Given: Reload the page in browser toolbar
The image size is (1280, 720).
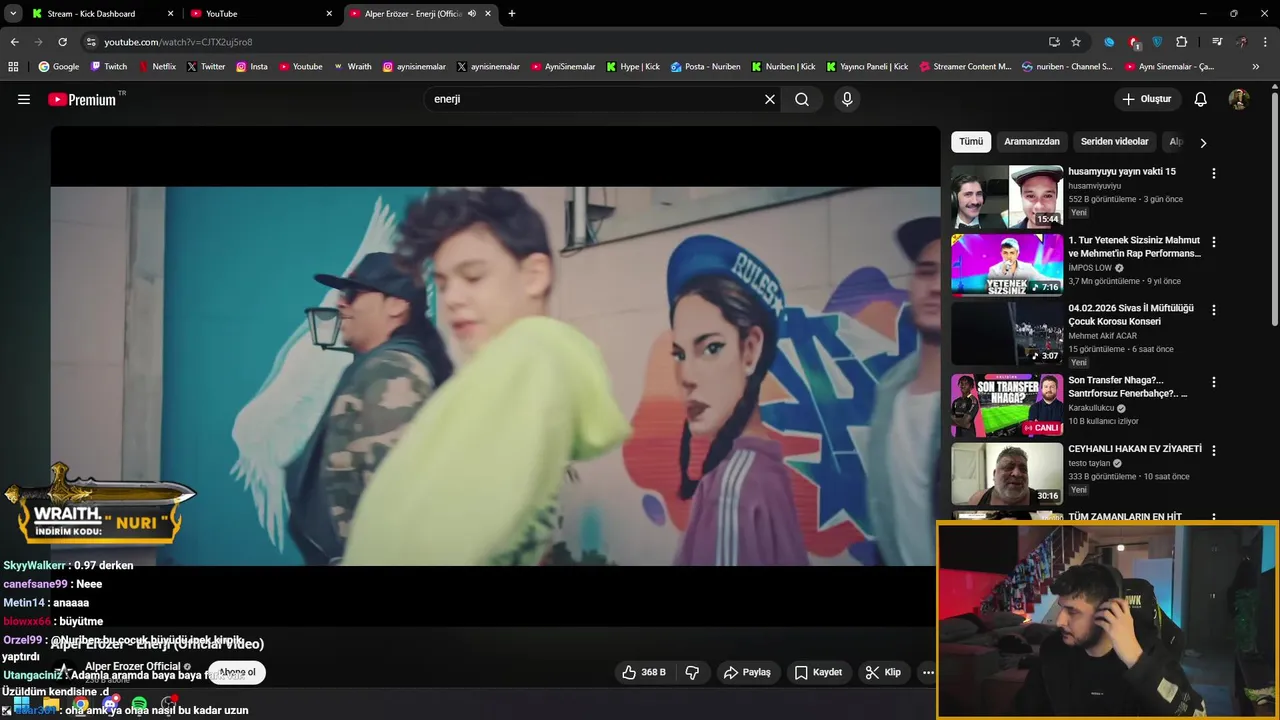Looking at the screenshot, I should (62, 42).
